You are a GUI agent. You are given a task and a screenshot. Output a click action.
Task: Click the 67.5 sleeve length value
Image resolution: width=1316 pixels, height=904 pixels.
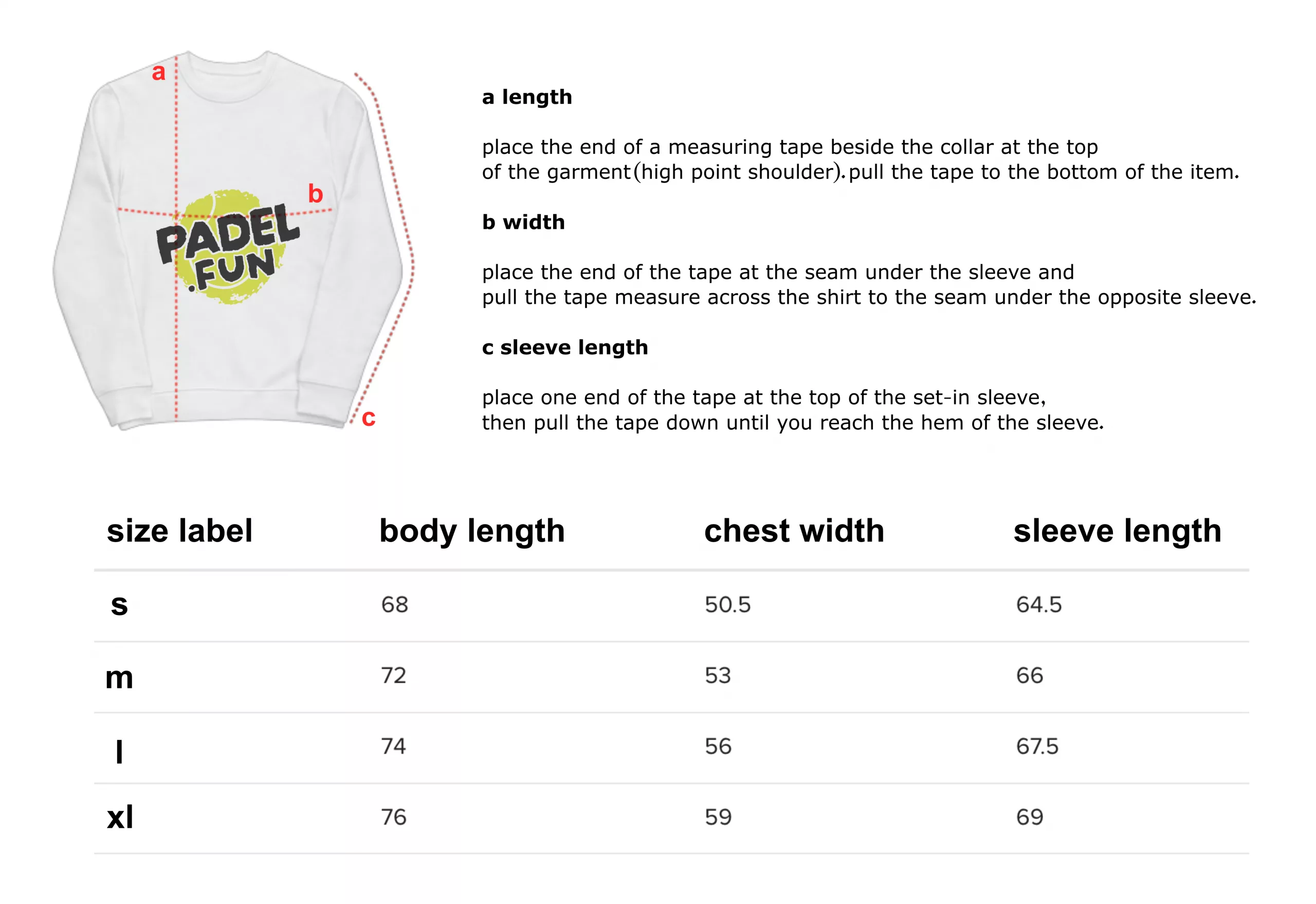[x=1037, y=746]
